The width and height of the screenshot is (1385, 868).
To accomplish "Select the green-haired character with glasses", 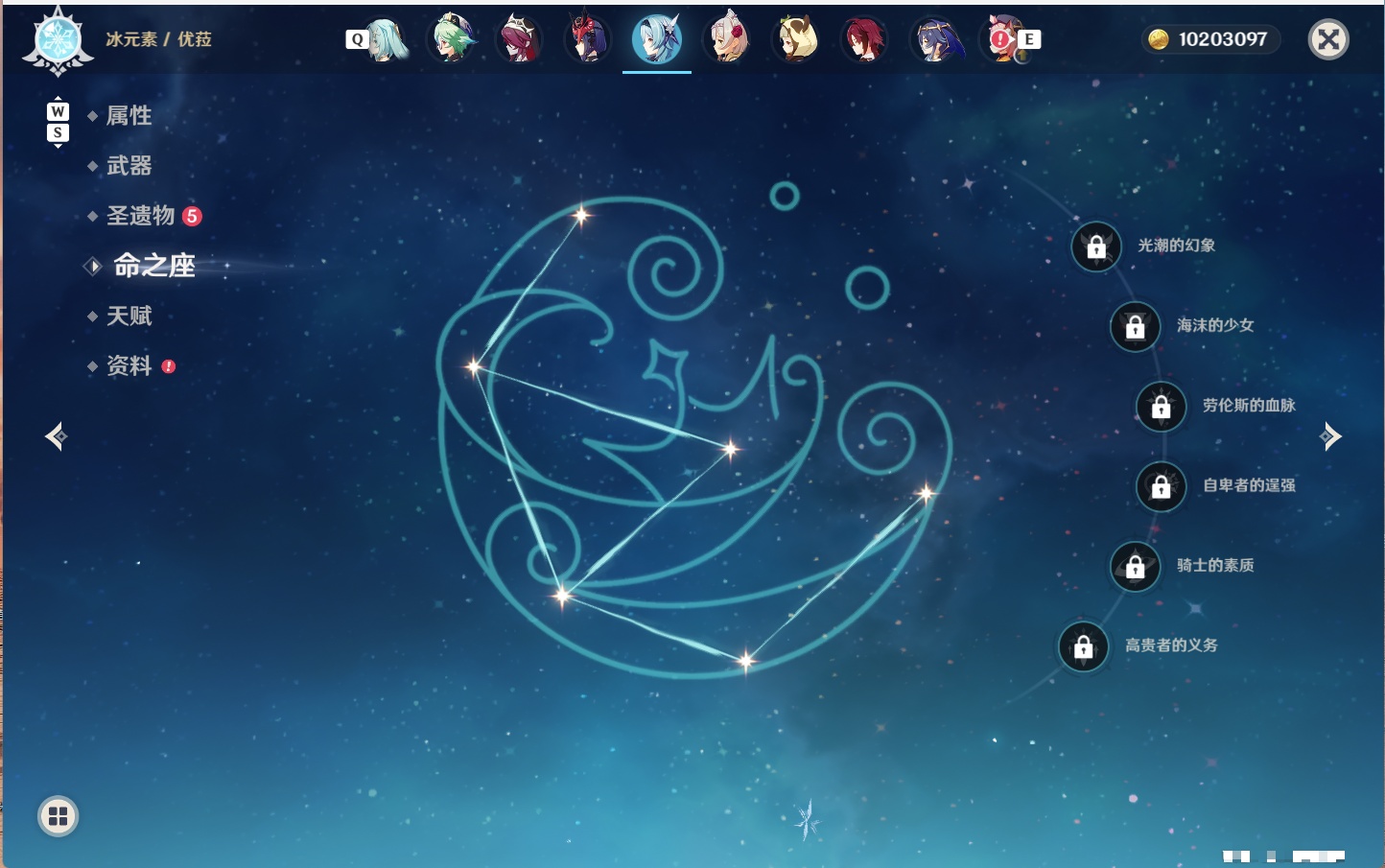I will (451, 39).
